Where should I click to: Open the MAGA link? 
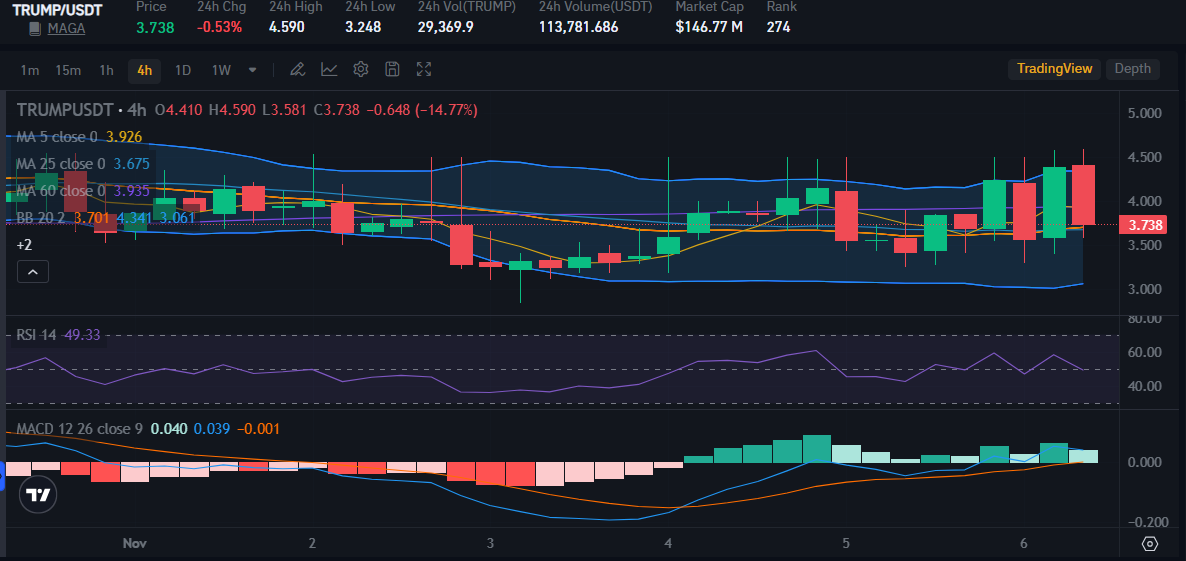tap(67, 29)
